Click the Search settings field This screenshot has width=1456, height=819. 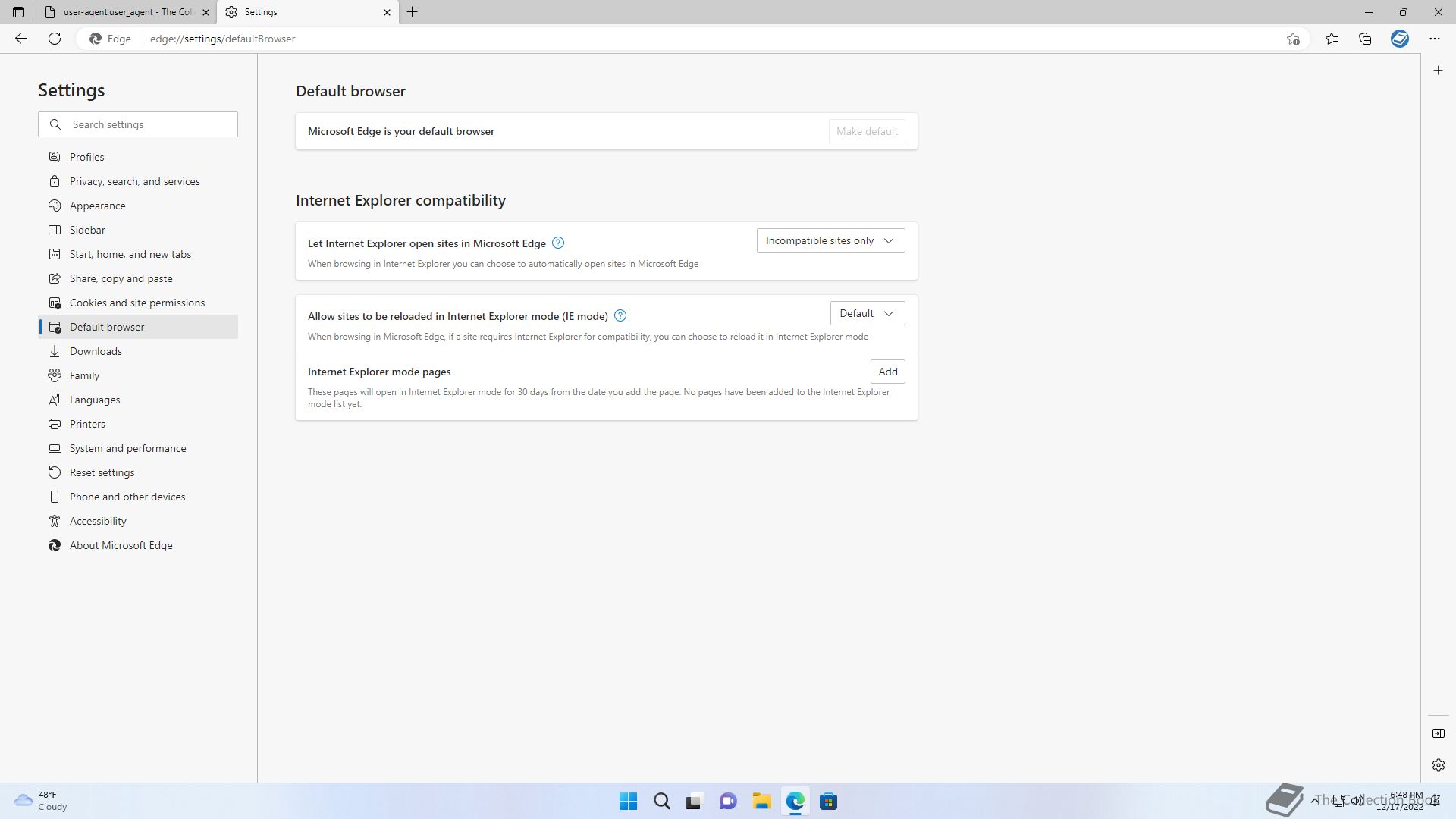pos(138,124)
